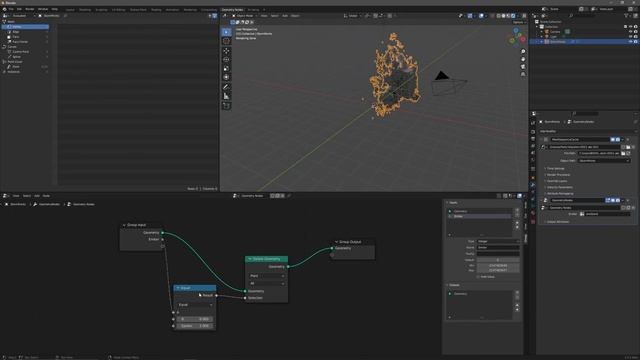Open the Point domain dropdown on Delete Geometry
Viewport: 640px width, 360px height.
pos(267,276)
